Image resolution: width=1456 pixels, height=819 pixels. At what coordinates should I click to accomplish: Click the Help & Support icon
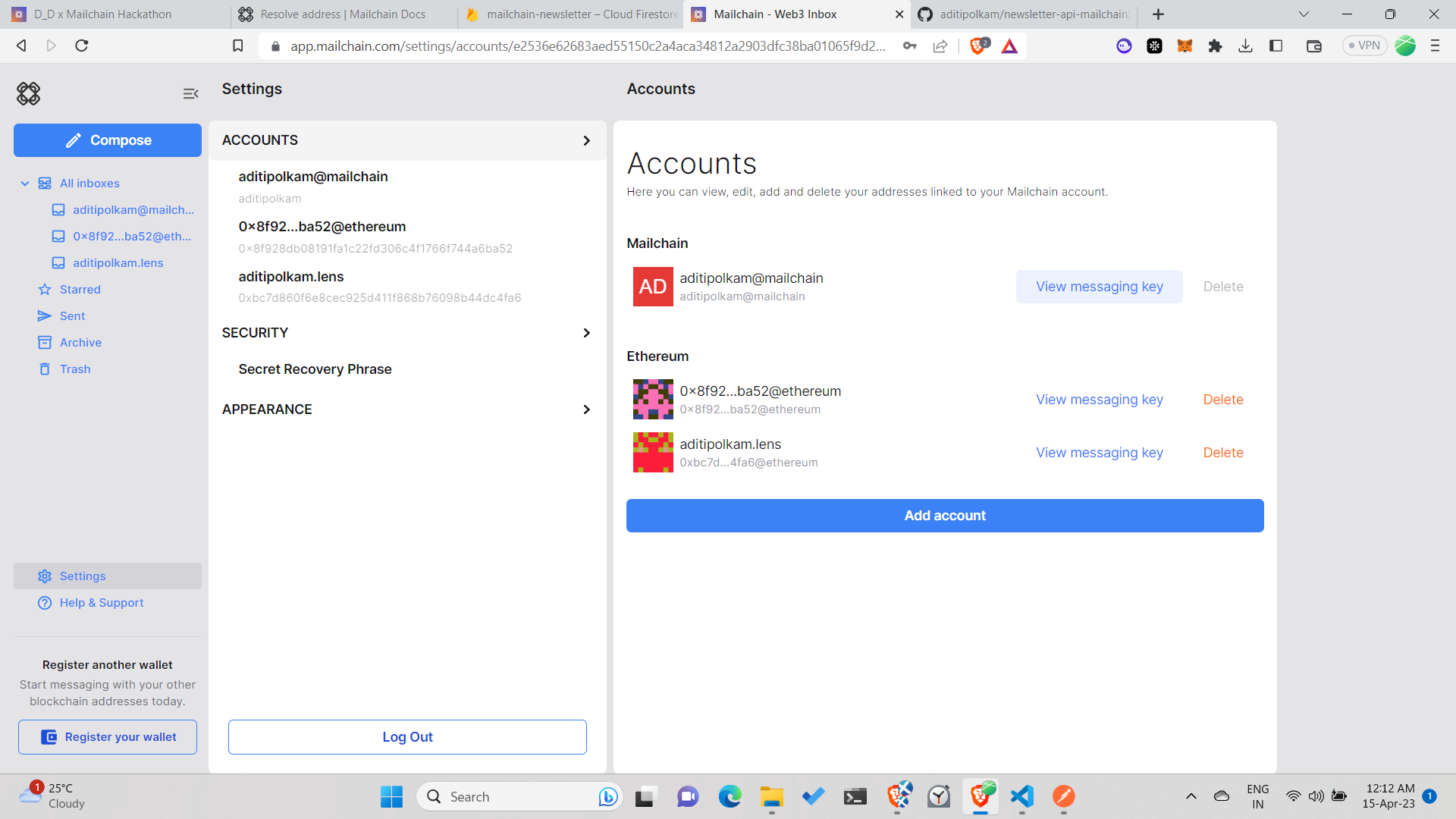point(45,603)
